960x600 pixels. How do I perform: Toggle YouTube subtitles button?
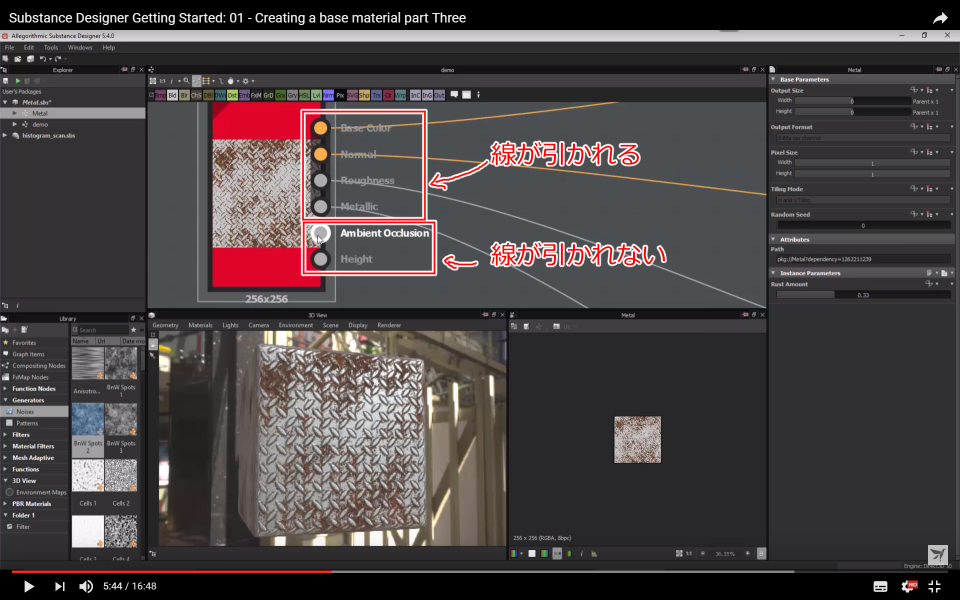click(x=880, y=587)
